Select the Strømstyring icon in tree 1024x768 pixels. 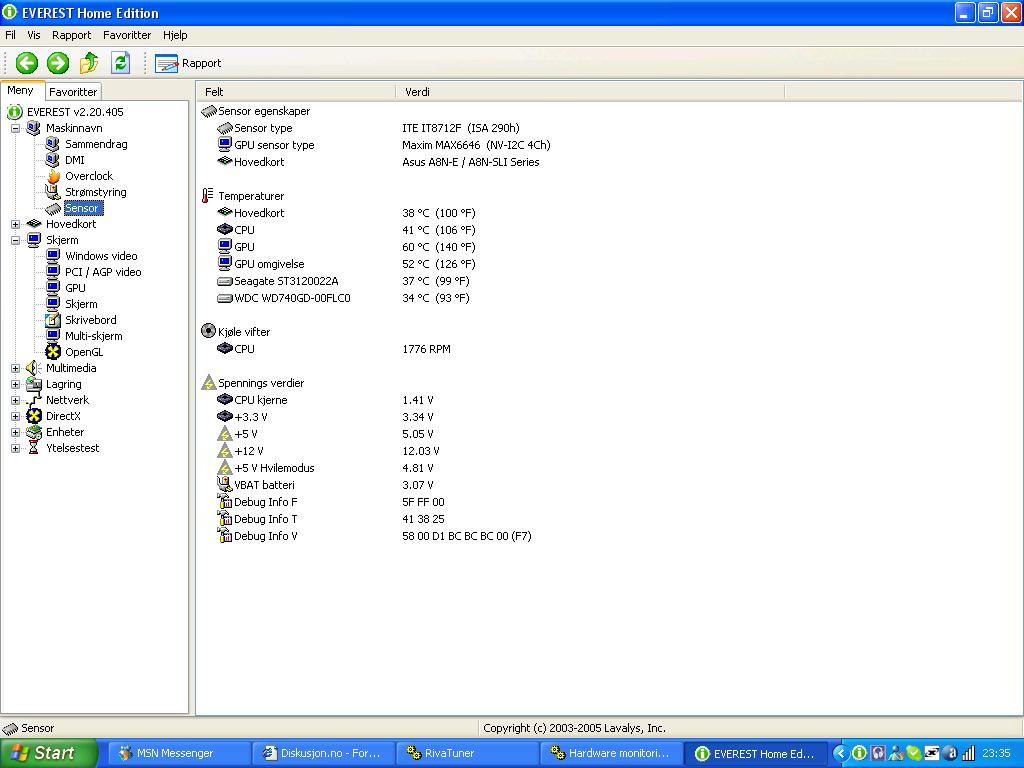pyautogui.click(x=53, y=192)
